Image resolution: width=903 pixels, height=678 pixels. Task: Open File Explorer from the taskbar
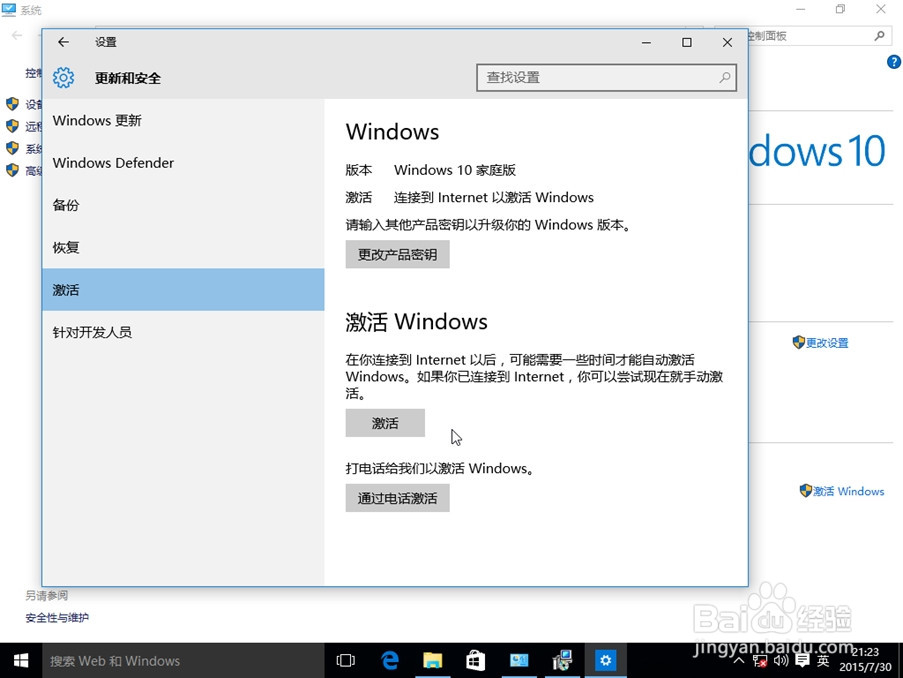(x=432, y=661)
